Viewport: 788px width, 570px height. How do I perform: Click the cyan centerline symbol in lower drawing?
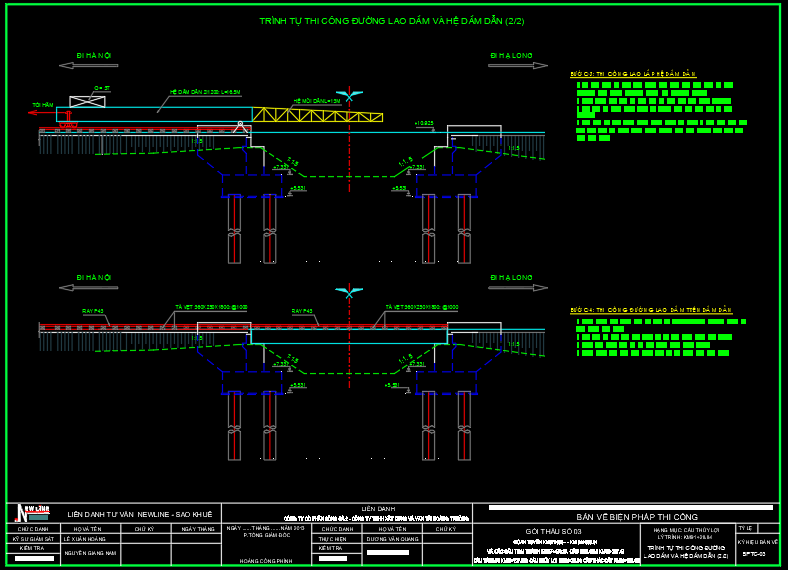(349, 292)
